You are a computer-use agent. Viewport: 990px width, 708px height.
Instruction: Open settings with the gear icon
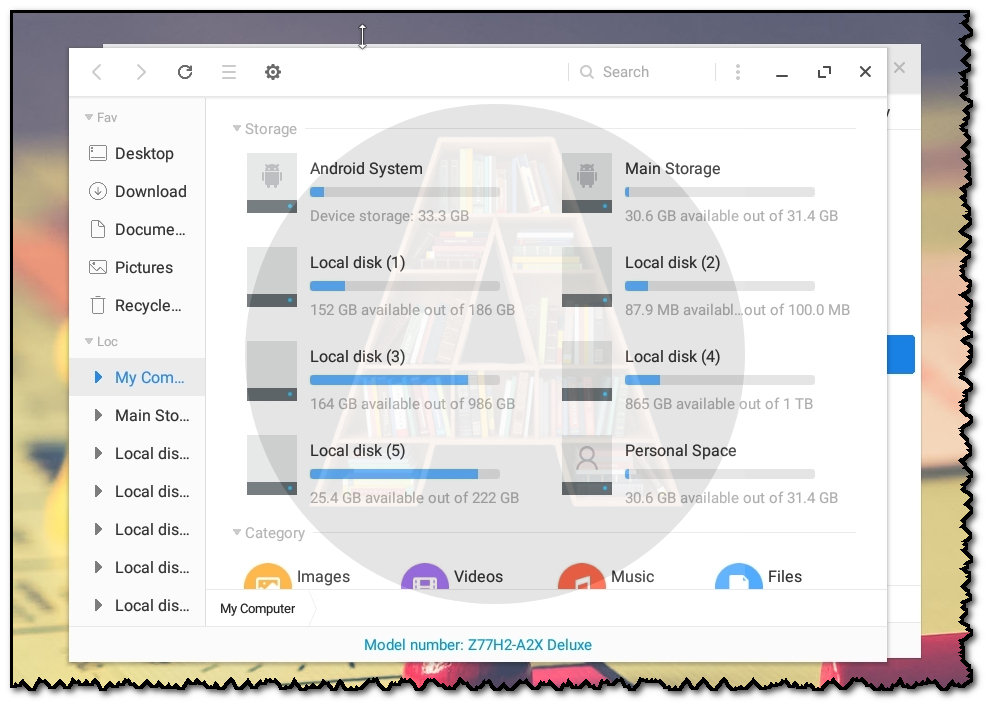coord(273,72)
